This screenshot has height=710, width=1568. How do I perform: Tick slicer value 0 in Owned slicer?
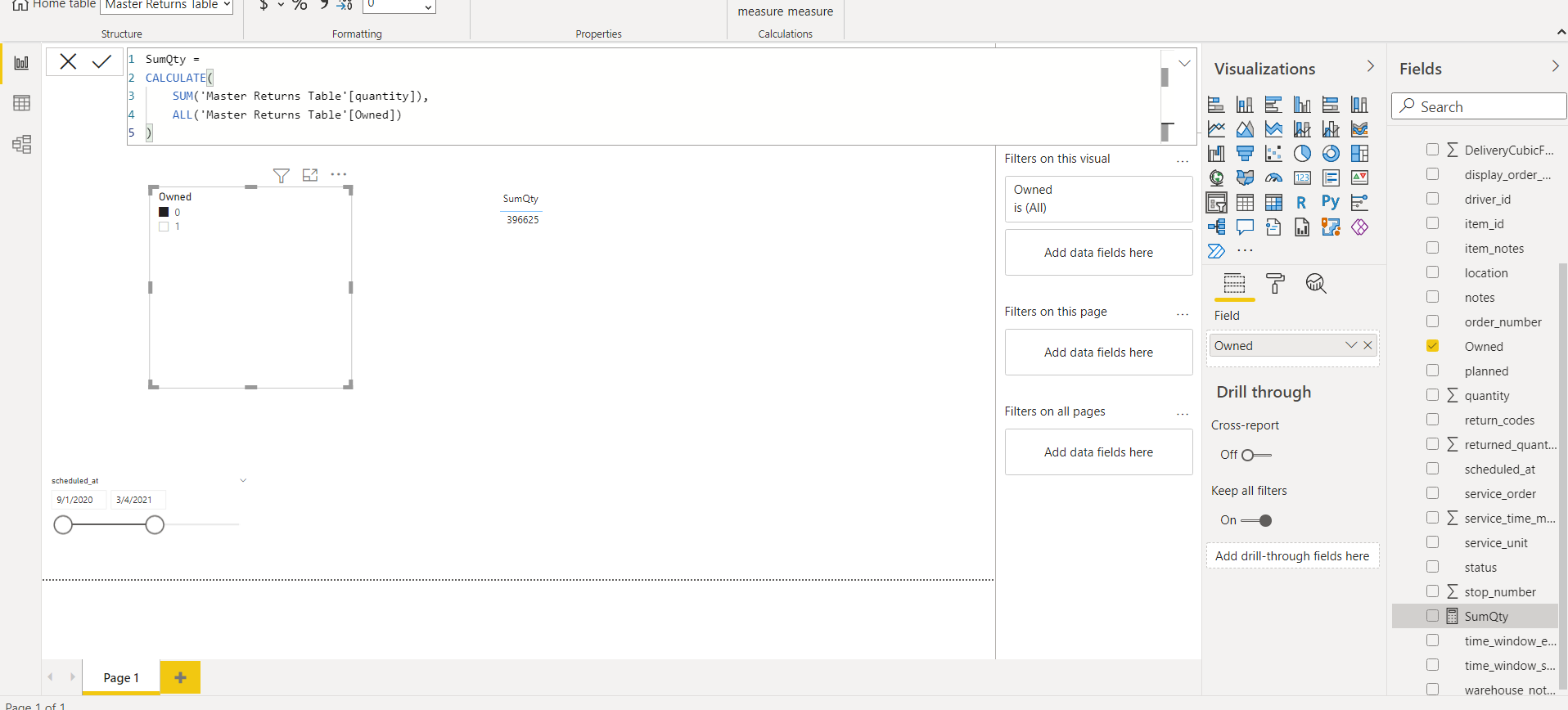164,212
